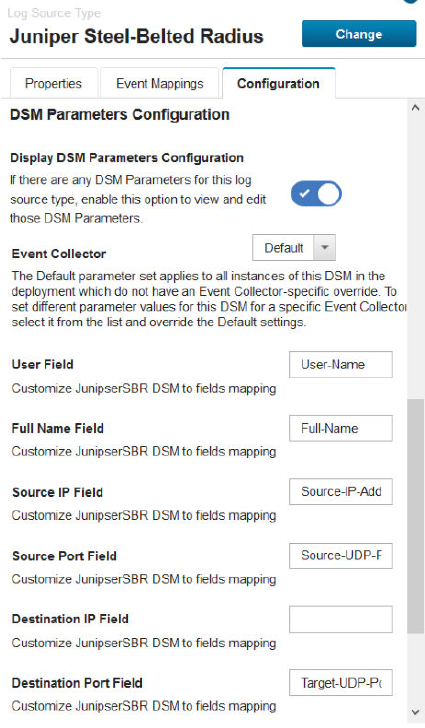Click the DSM Parameters Configuration heading
This screenshot has width=425, height=728.
point(120,114)
